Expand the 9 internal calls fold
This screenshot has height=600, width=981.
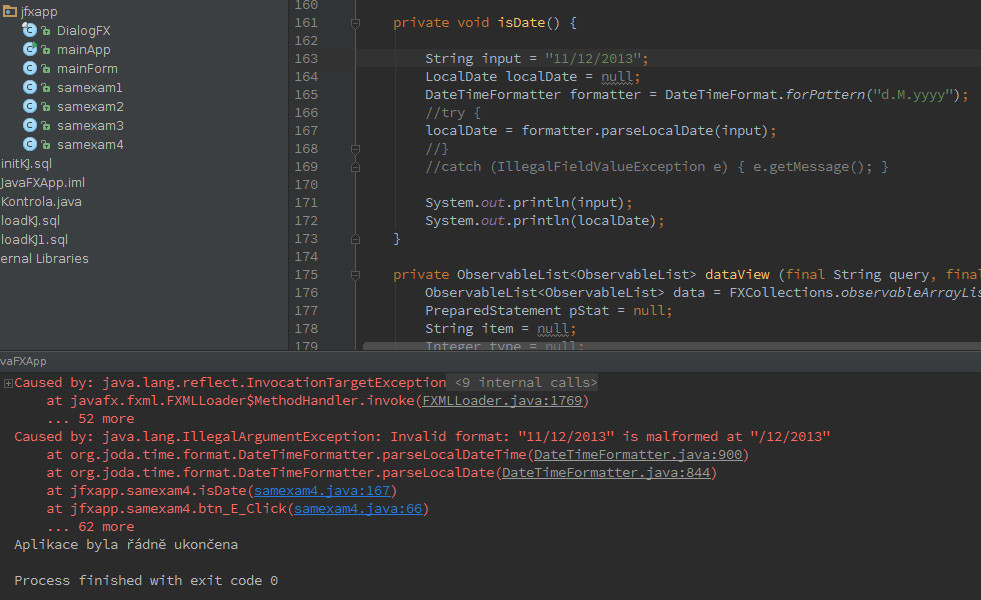pyautogui.click(x=526, y=382)
